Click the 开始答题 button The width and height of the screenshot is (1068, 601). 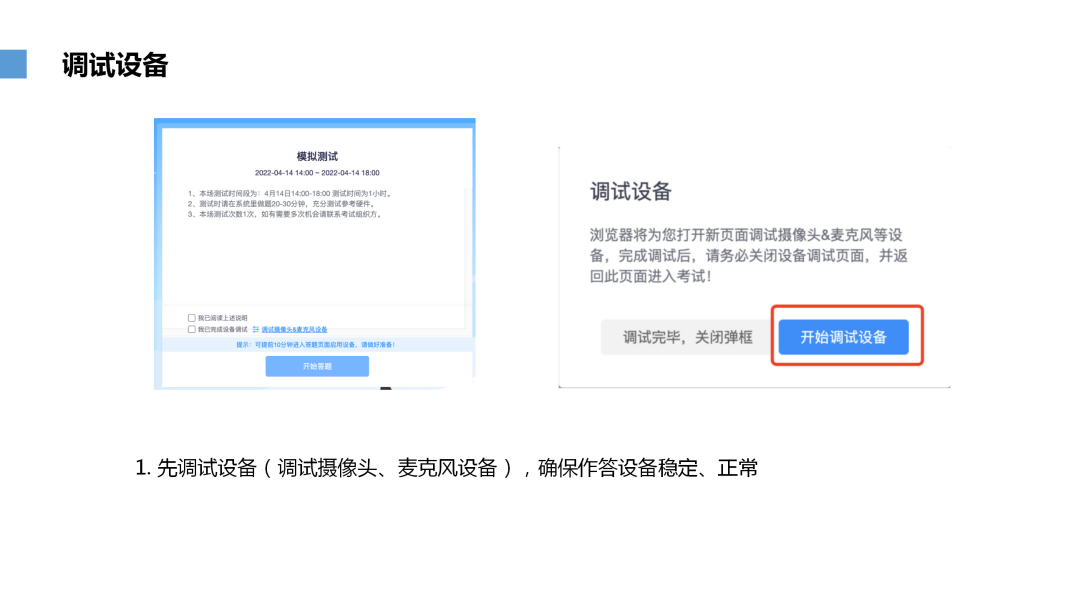coord(317,367)
